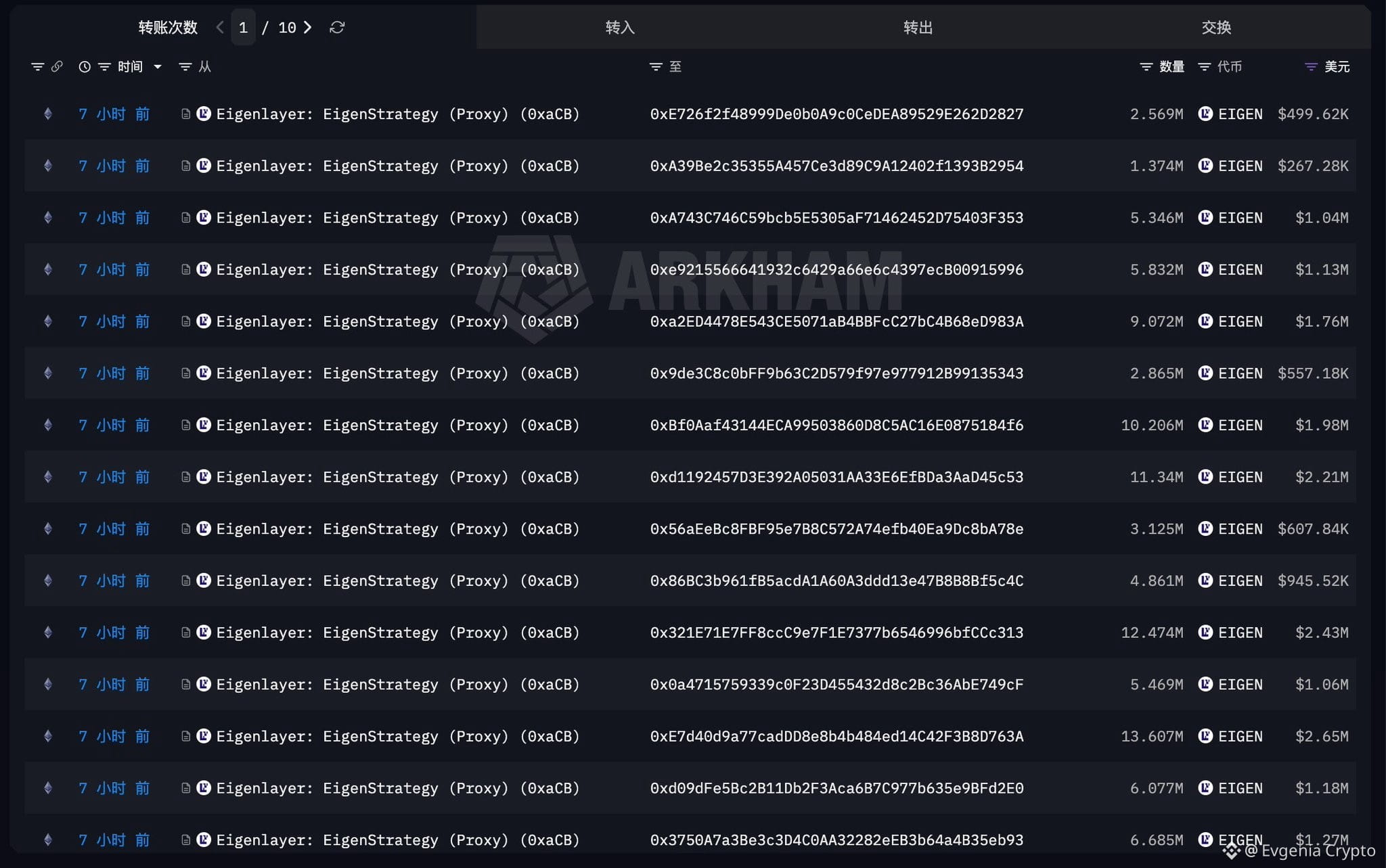Open address 0xd09dFe5Bc2B11Db2F3Aca6B7C977b635e9BFd2E0
The height and width of the screenshot is (868, 1386).
pyautogui.click(x=837, y=788)
